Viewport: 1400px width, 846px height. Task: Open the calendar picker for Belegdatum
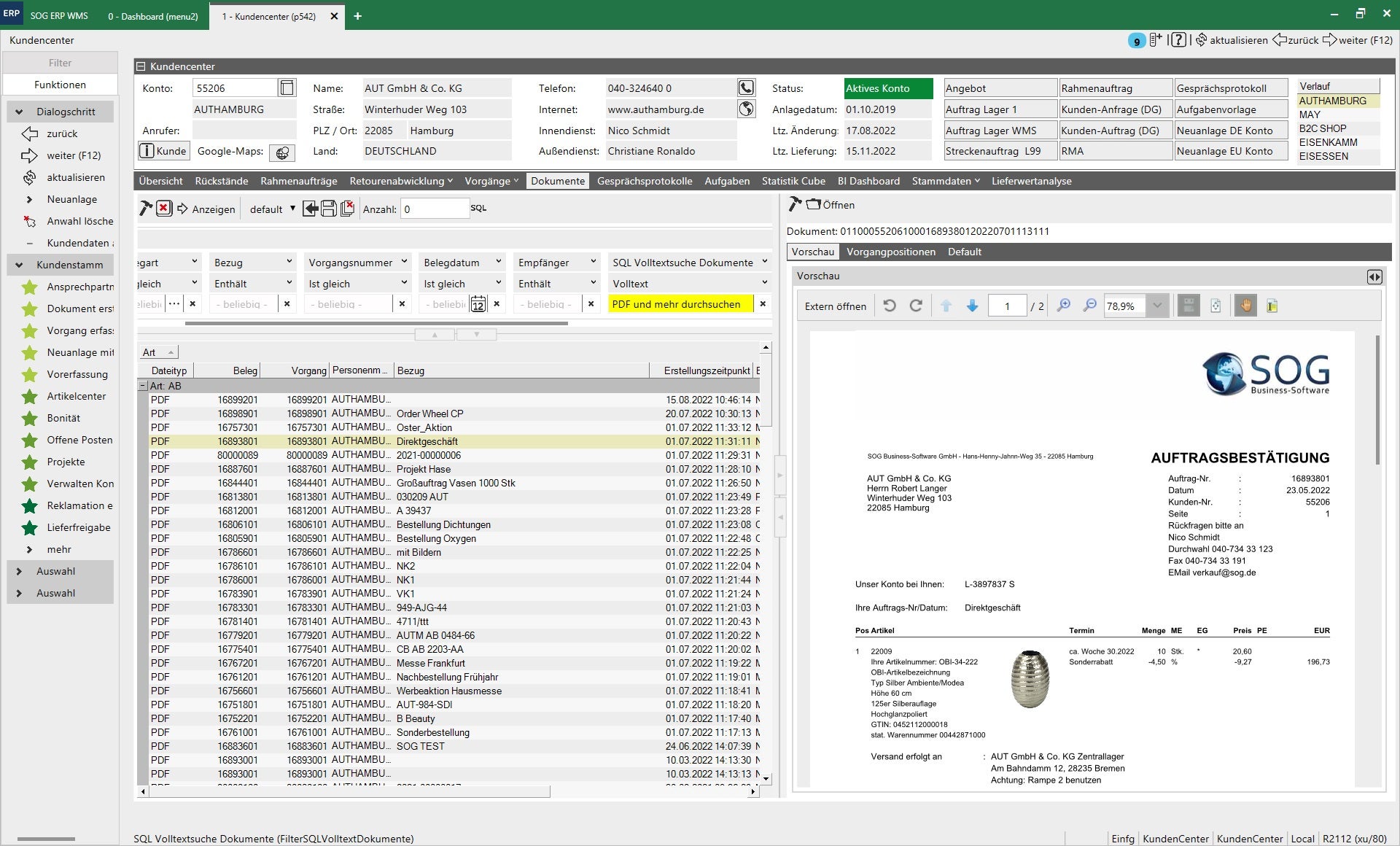pyautogui.click(x=478, y=304)
